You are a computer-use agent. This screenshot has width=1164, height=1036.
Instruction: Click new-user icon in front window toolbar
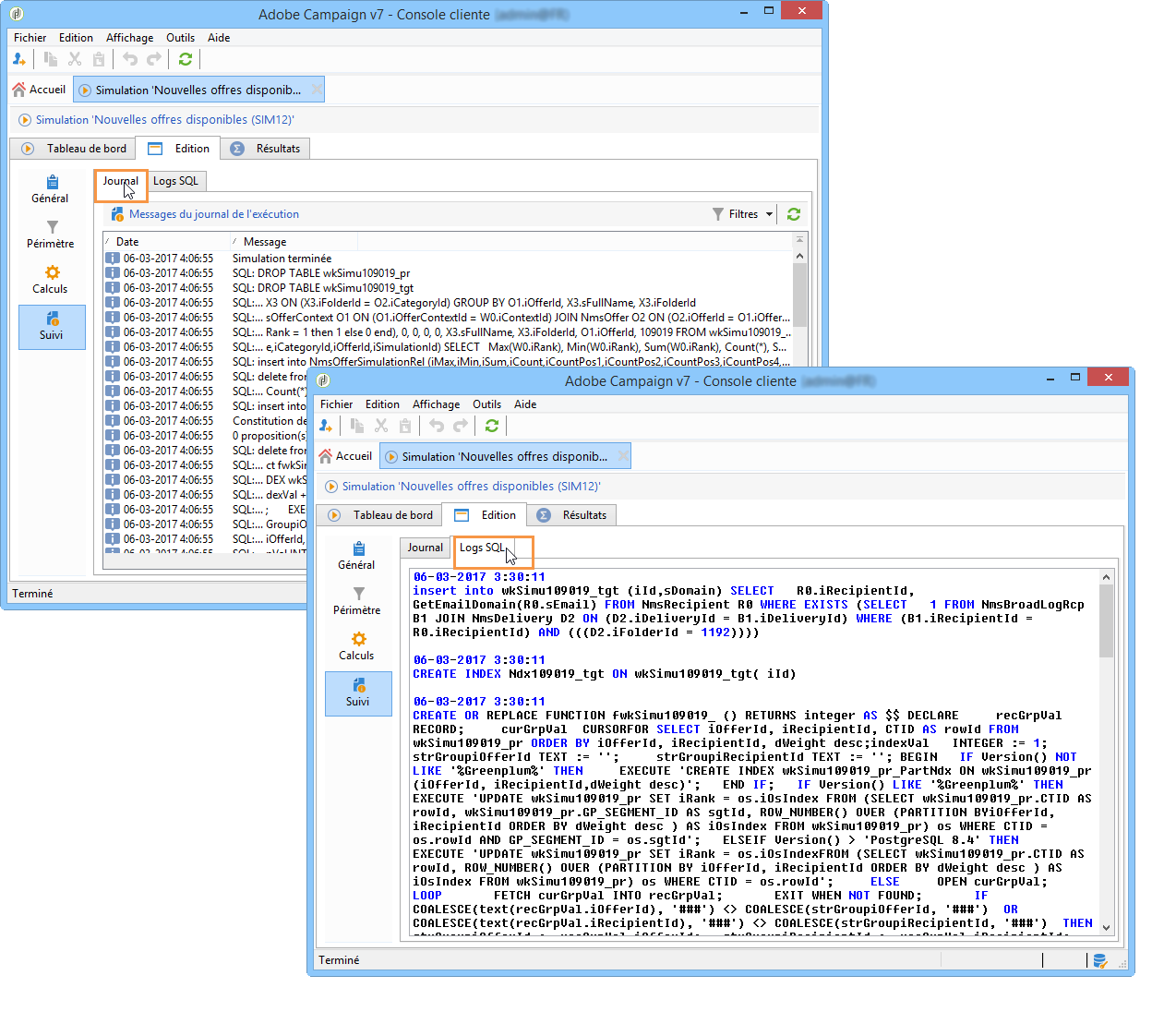click(x=326, y=426)
